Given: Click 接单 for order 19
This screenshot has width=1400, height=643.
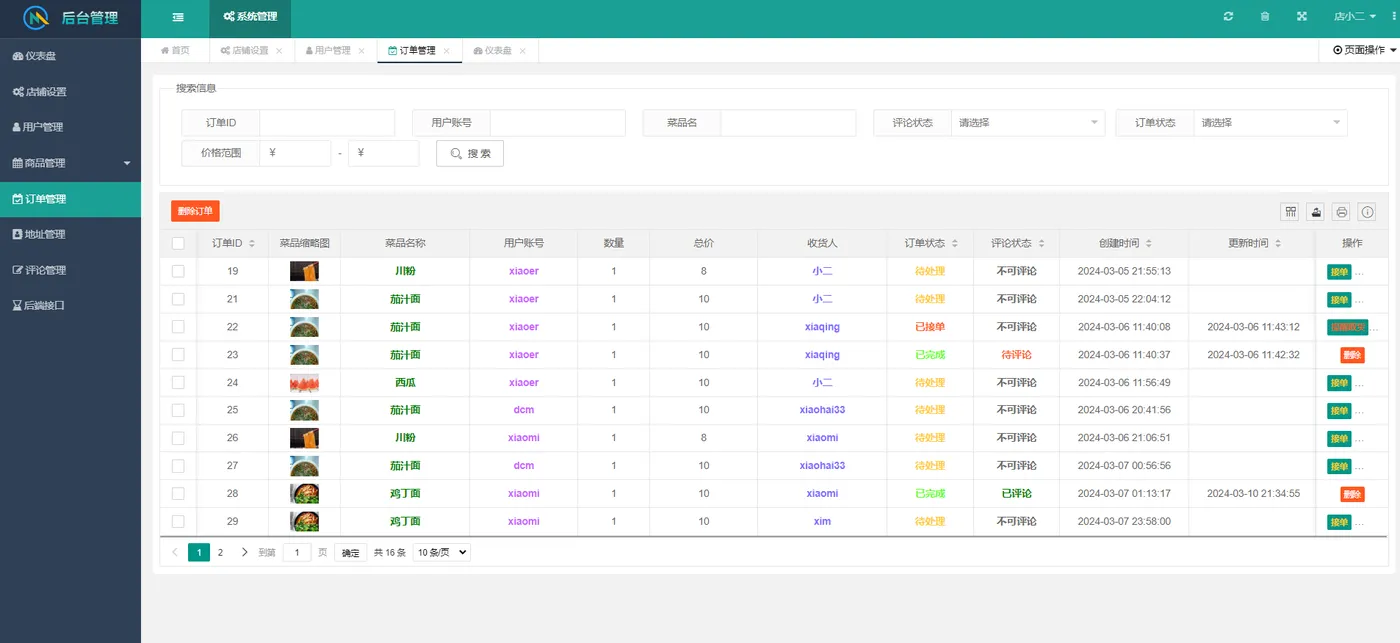Looking at the screenshot, I should [1339, 272].
